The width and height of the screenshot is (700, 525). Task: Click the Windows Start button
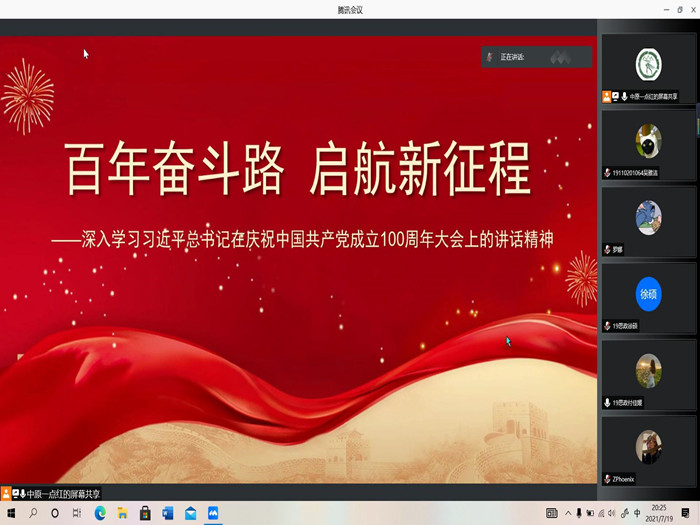11,513
